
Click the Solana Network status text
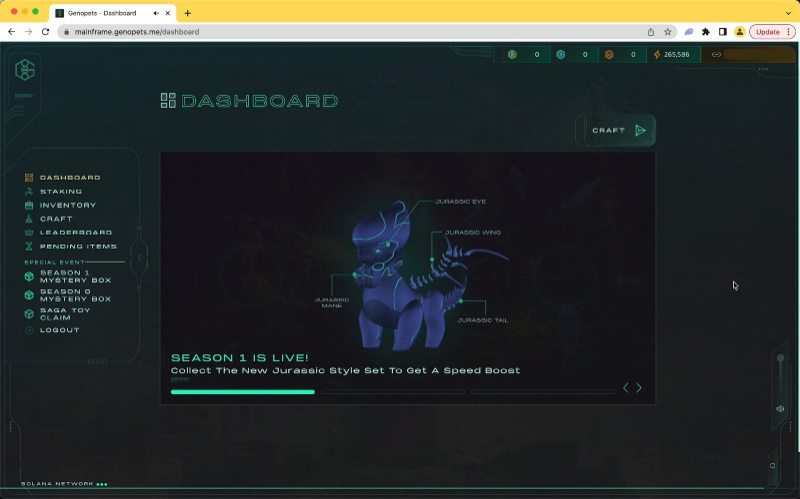(x=57, y=484)
